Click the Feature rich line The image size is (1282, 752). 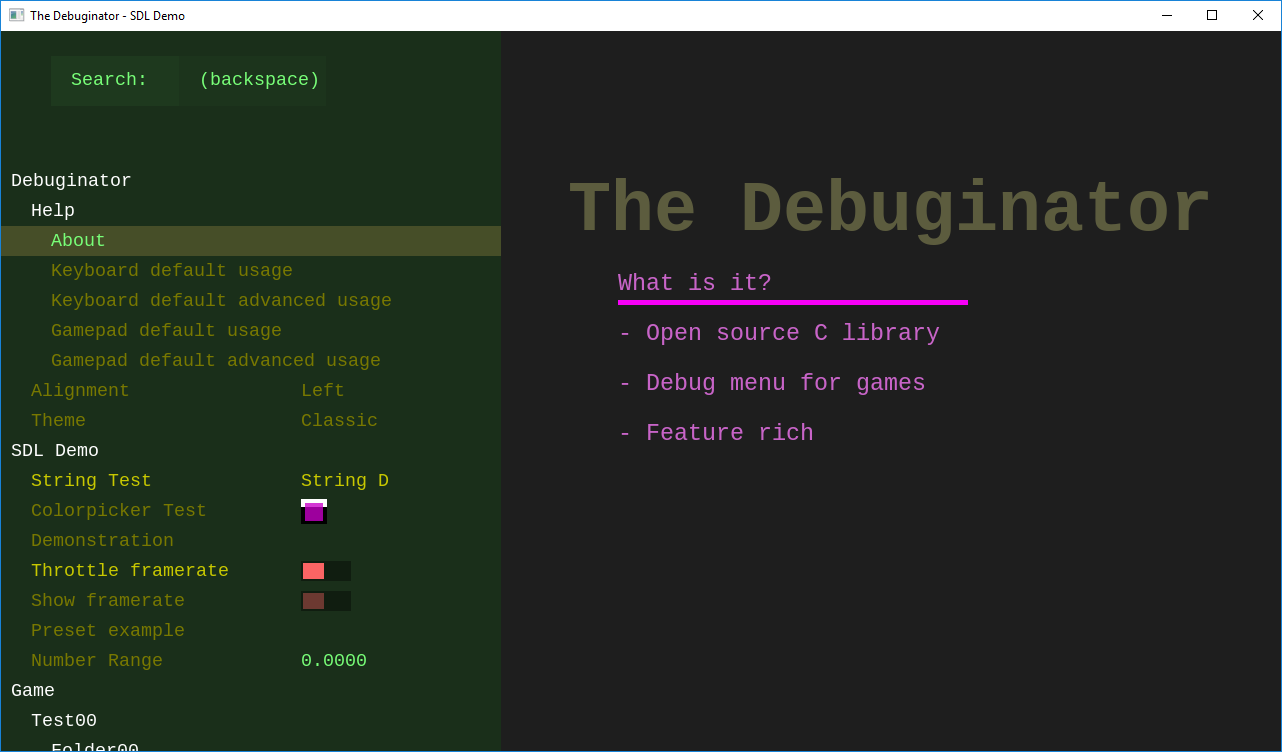pos(716,433)
